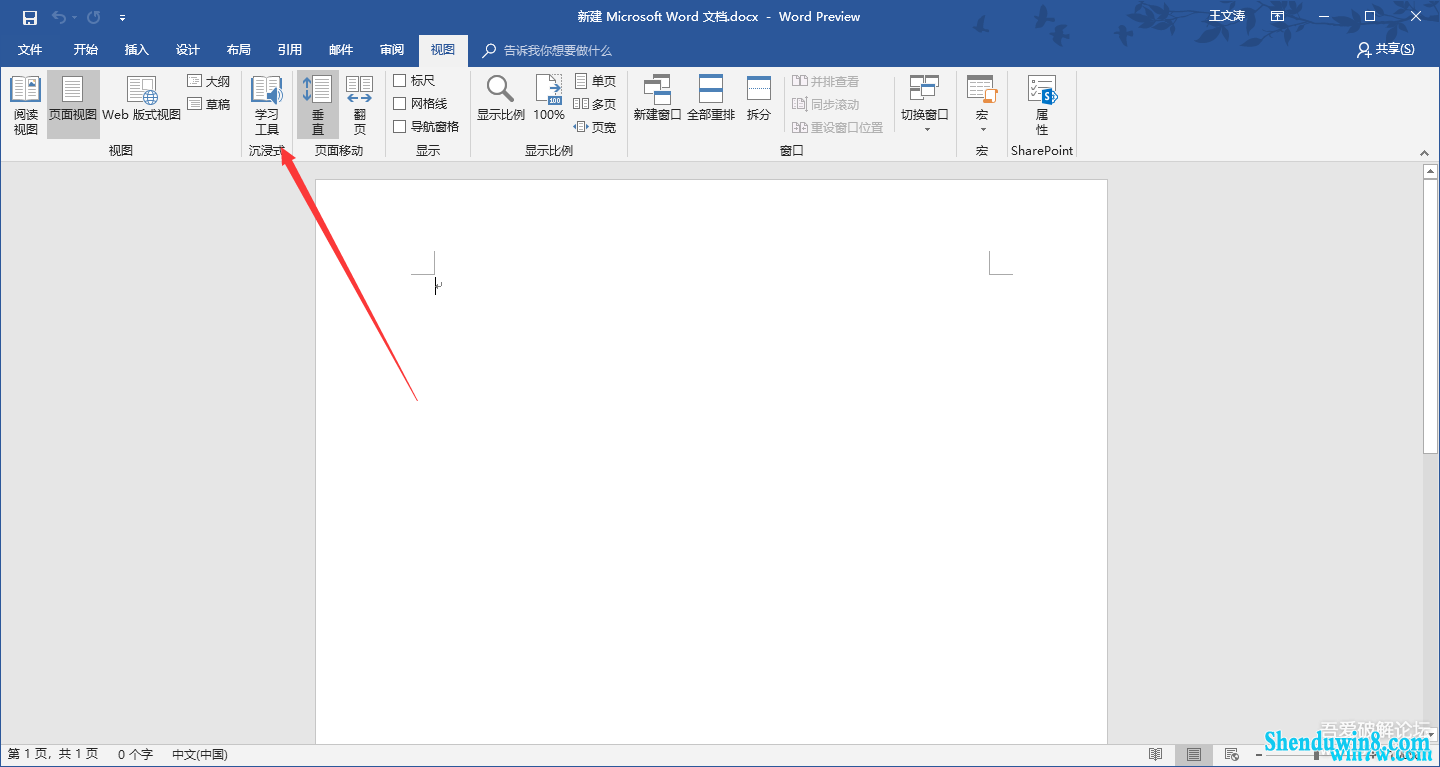Switch to the 设计 Design tab
1440x767 pixels.
[x=188, y=50]
